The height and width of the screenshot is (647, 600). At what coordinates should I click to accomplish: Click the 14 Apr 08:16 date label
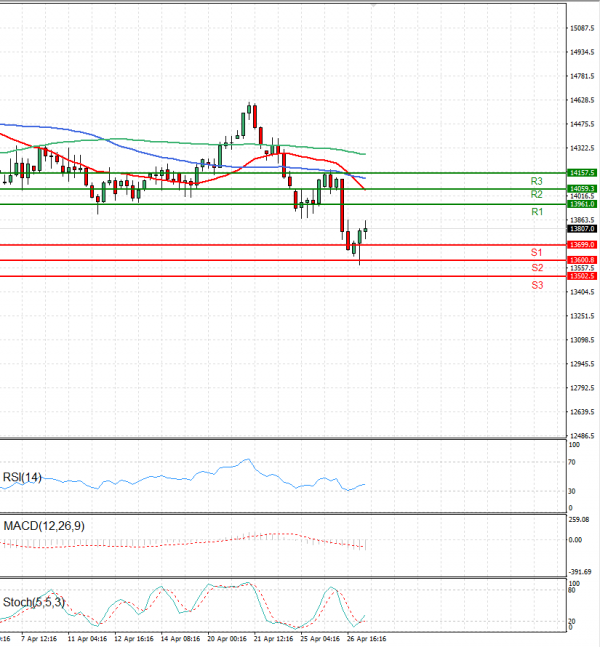pyautogui.click(x=180, y=639)
